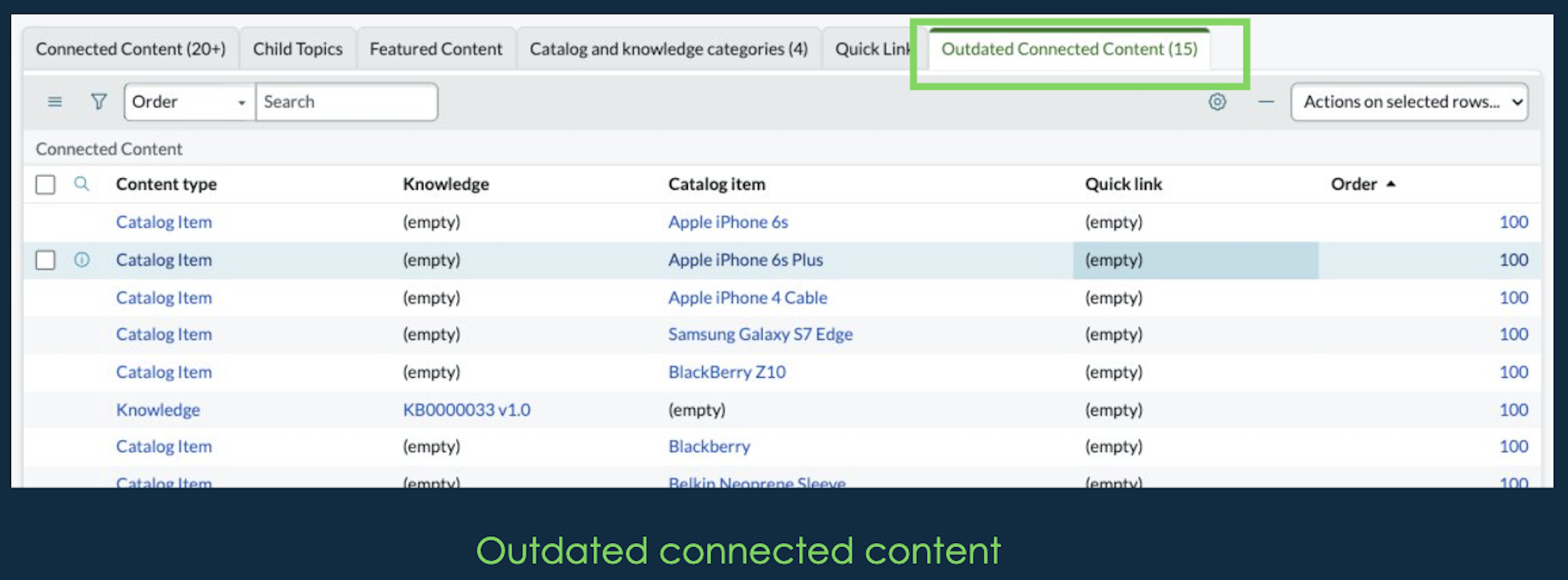The height and width of the screenshot is (580, 1568).
Task: Open the Blackberry catalog item link
Action: tap(709, 447)
